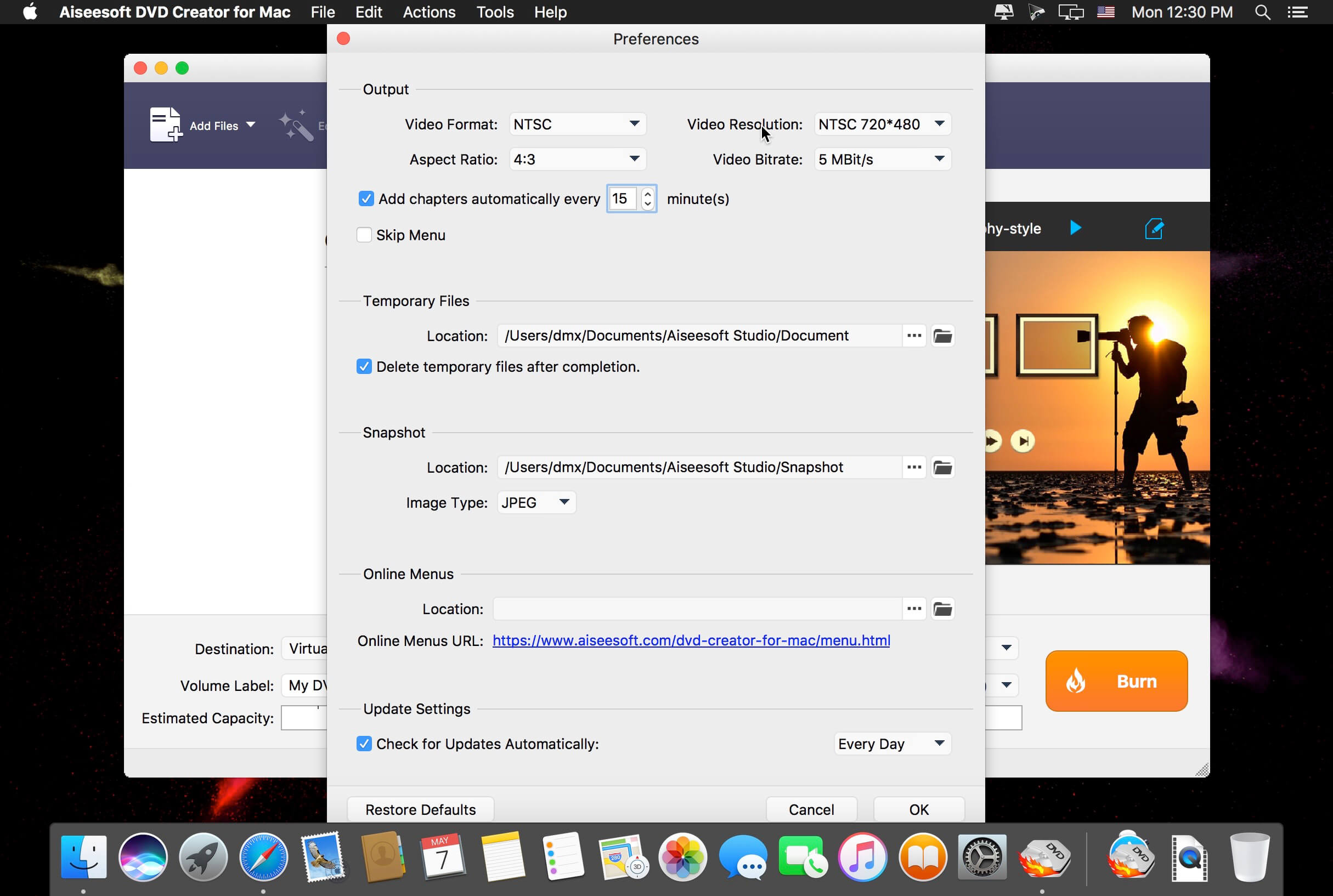Image resolution: width=1333 pixels, height=896 pixels.
Task: Expand the Video Format NTSC dropdown
Action: [x=577, y=124]
